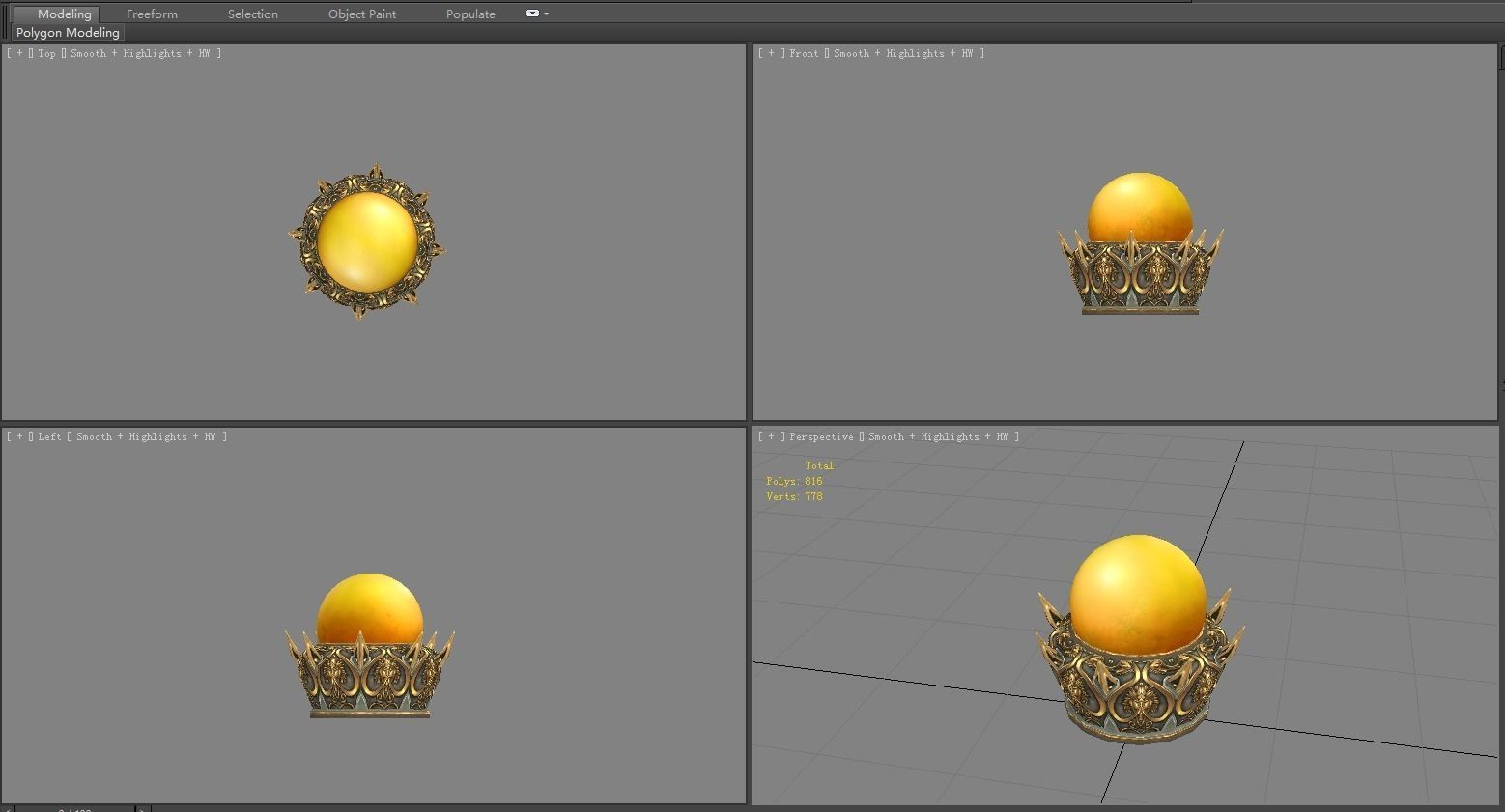
Task: Click the ribbon minimize toggle icon
Action: [532, 14]
